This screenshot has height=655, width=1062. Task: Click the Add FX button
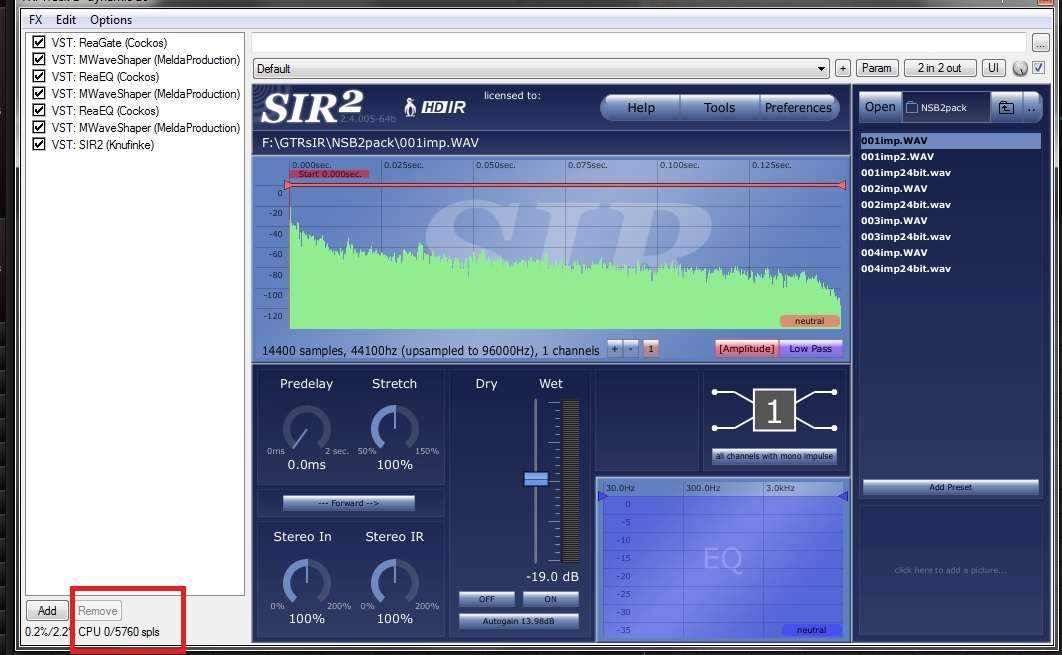[47, 610]
